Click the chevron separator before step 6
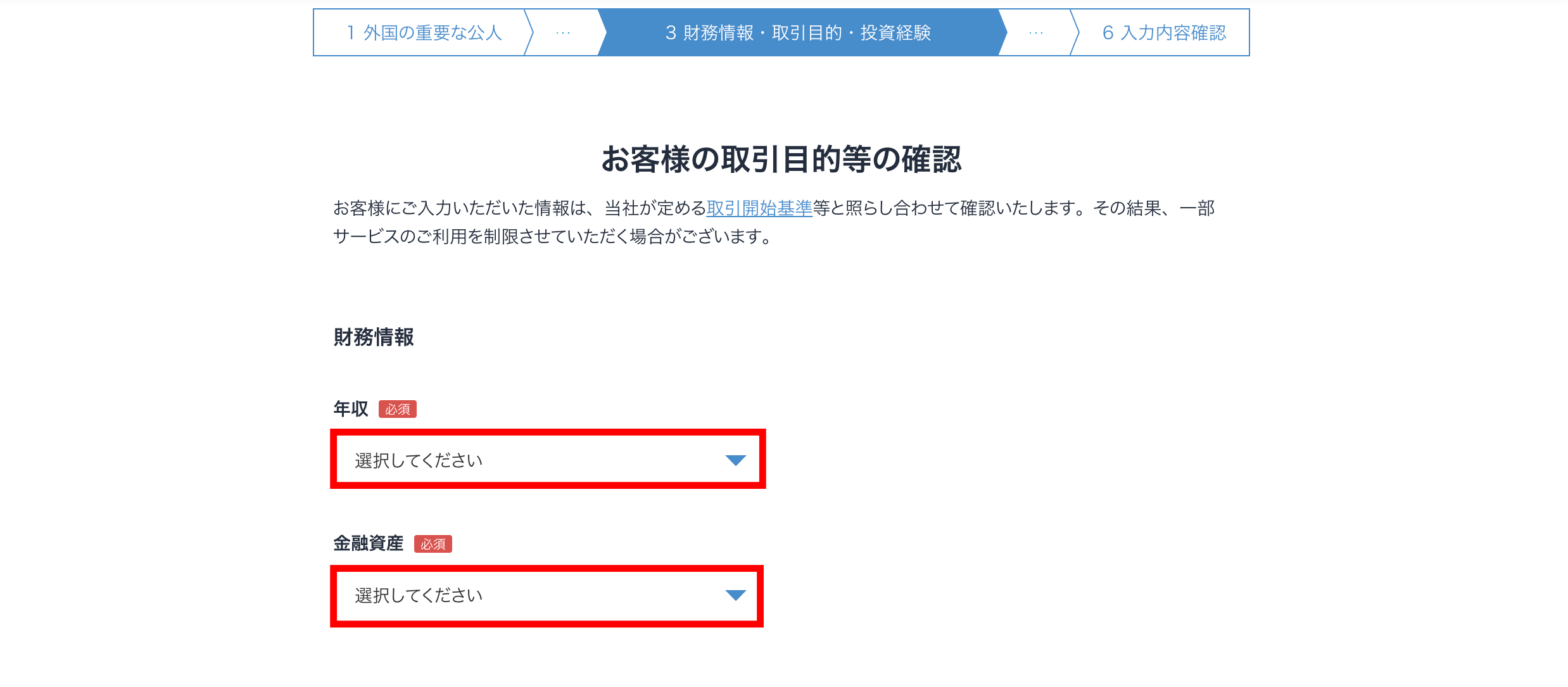 coord(1075,32)
